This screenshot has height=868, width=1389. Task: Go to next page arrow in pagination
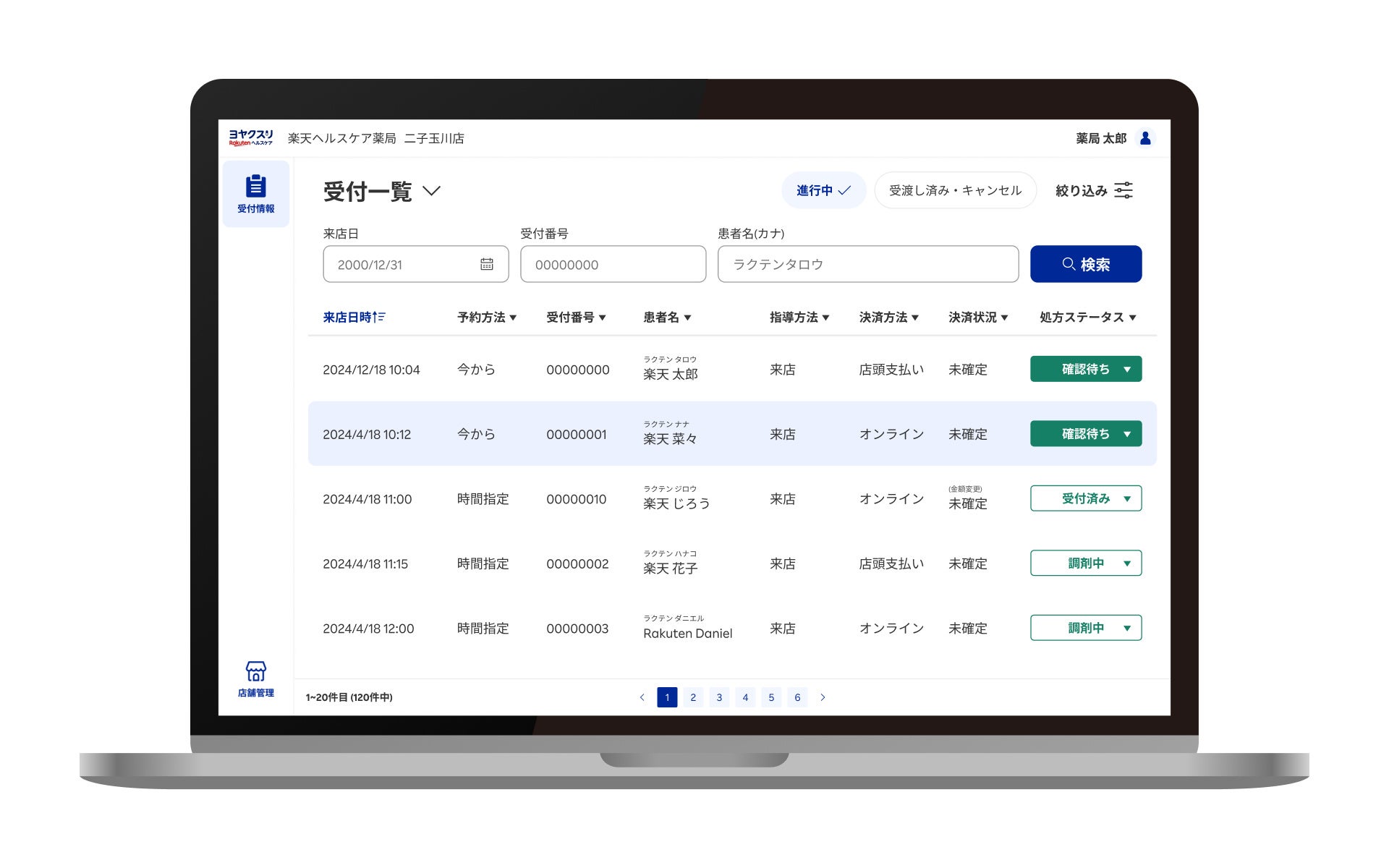tap(823, 697)
